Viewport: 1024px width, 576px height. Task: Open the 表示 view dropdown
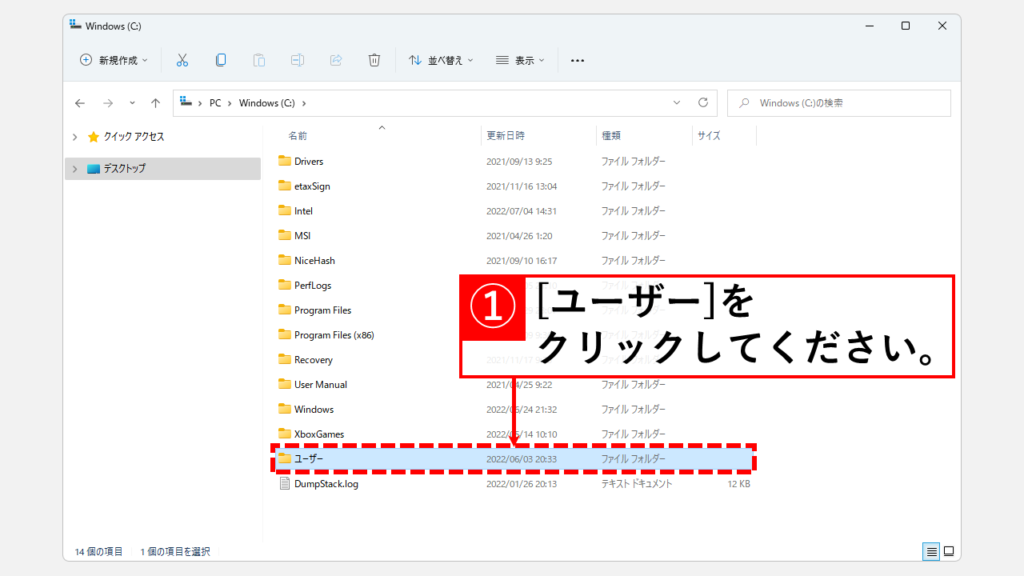click(520, 60)
